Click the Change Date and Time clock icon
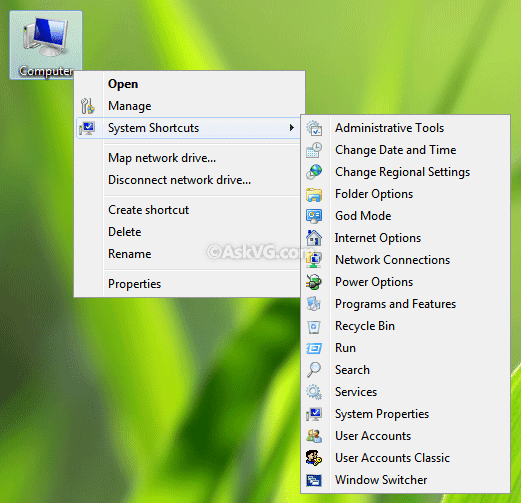Screen dimensions: 521x503 click(x=314, y=150)
